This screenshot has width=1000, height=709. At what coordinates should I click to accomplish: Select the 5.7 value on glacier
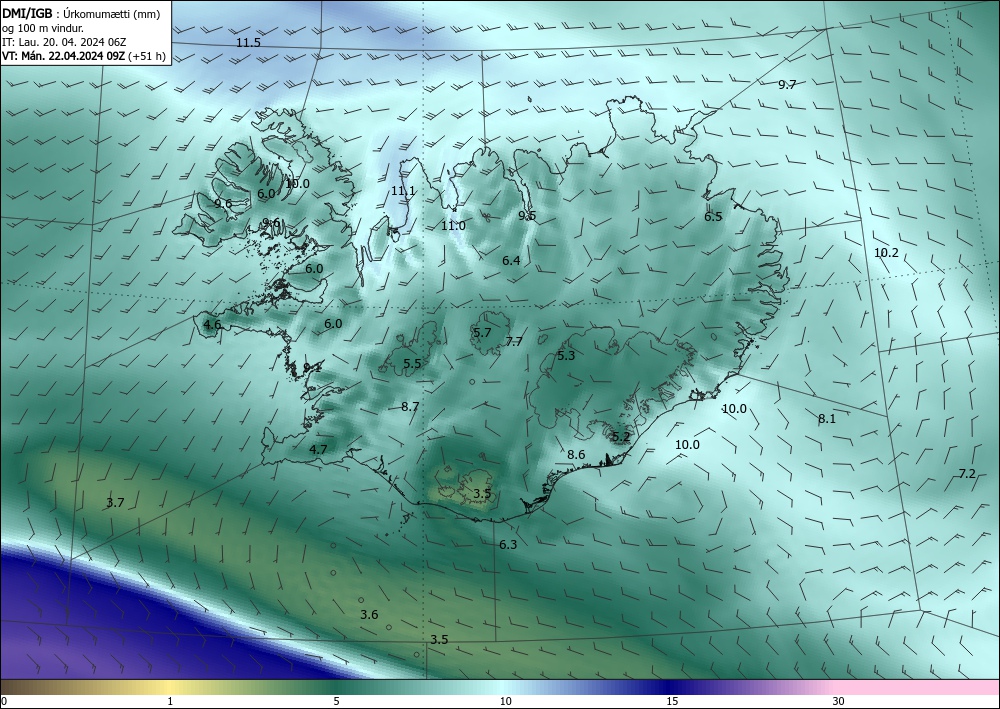point(482,332)
